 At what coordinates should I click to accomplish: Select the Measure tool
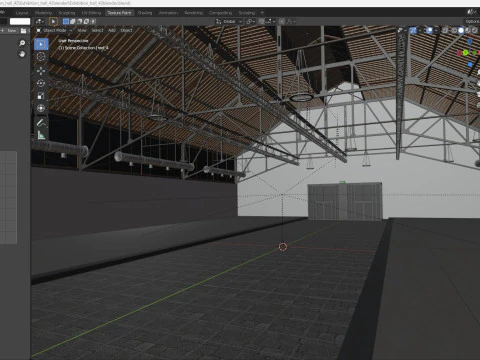pyautogui.click(x=41, y=135)
